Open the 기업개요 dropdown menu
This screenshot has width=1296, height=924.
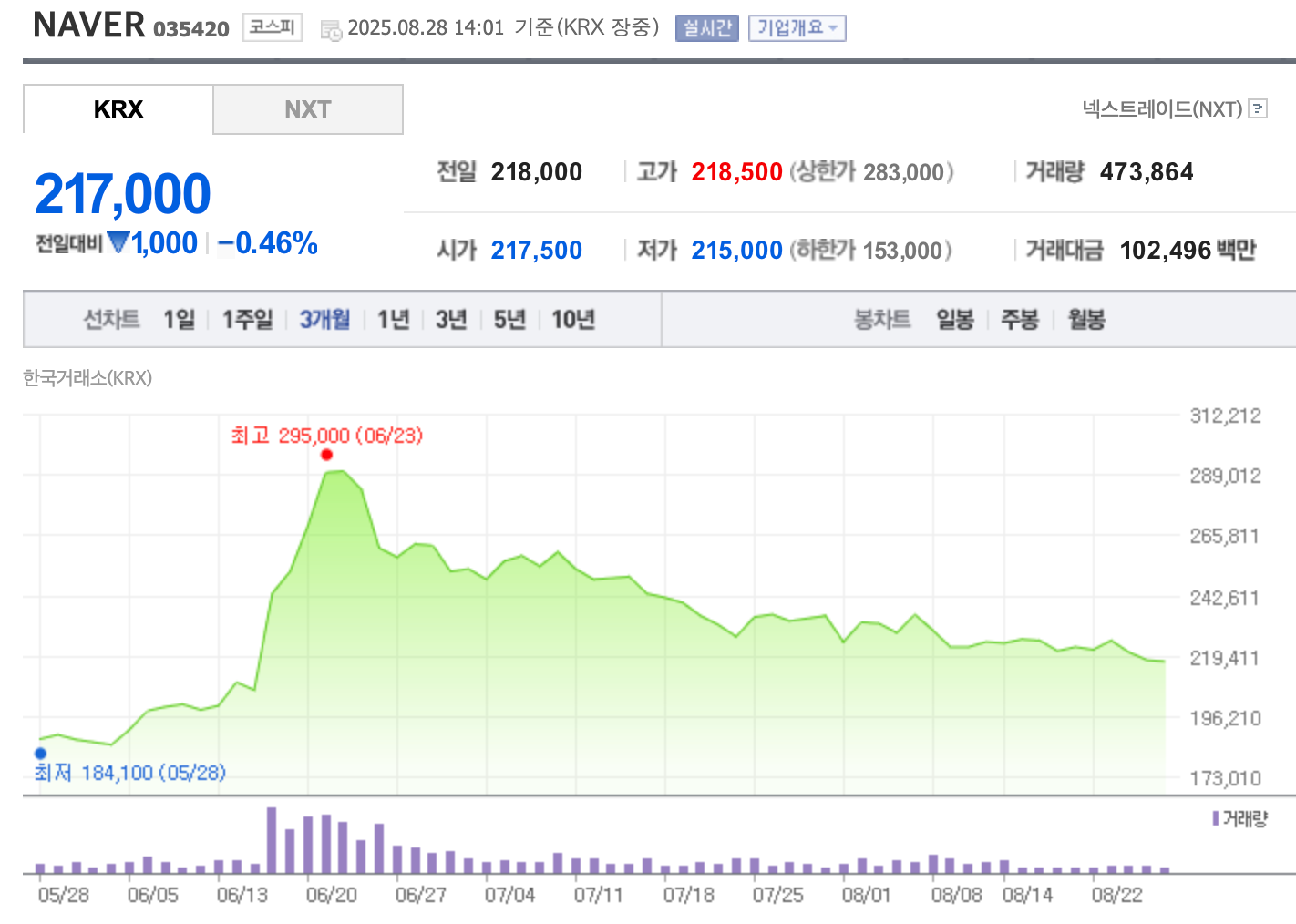click(x=797, y=27)
